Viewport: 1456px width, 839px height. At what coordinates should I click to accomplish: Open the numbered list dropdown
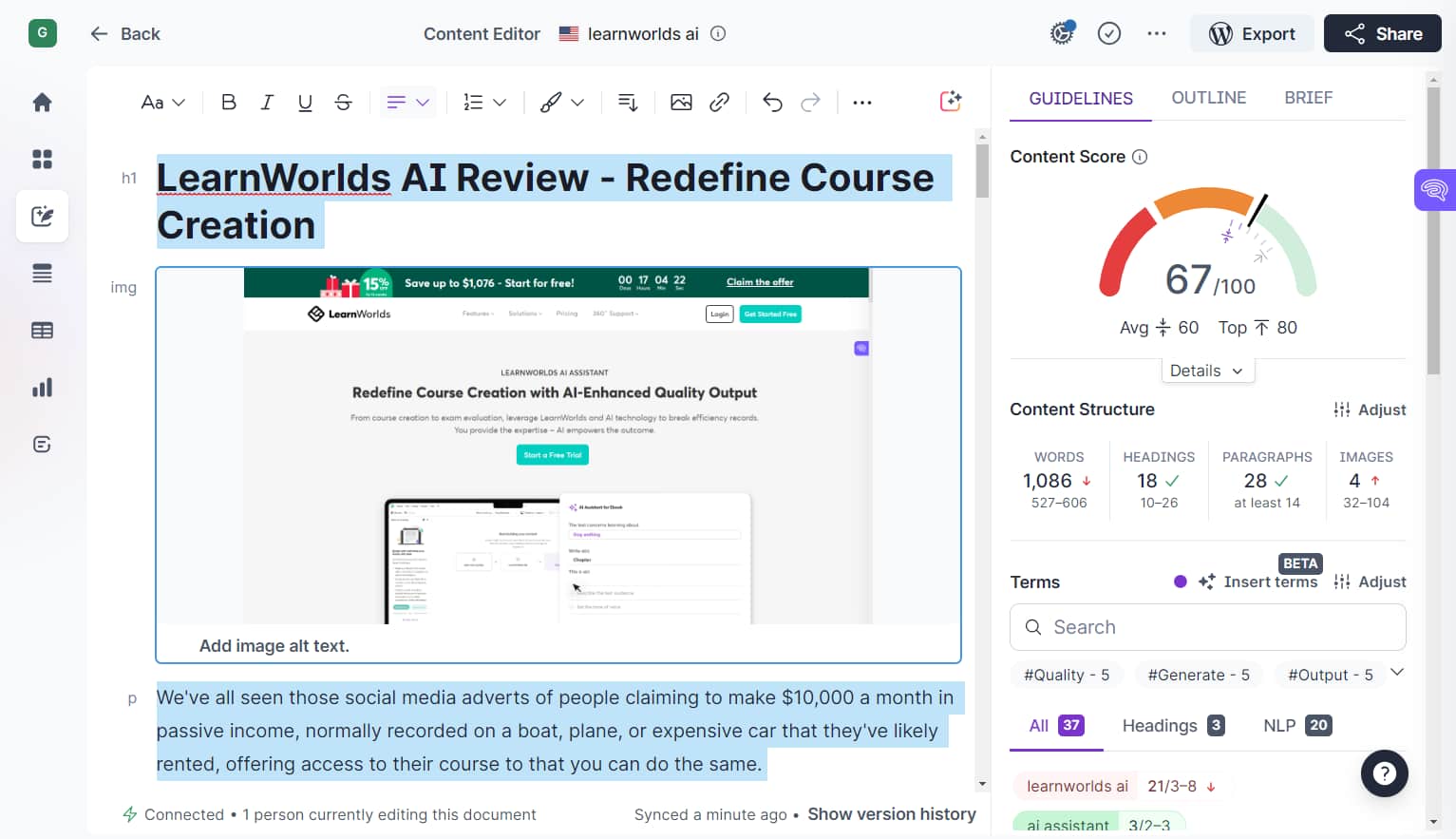483,103
